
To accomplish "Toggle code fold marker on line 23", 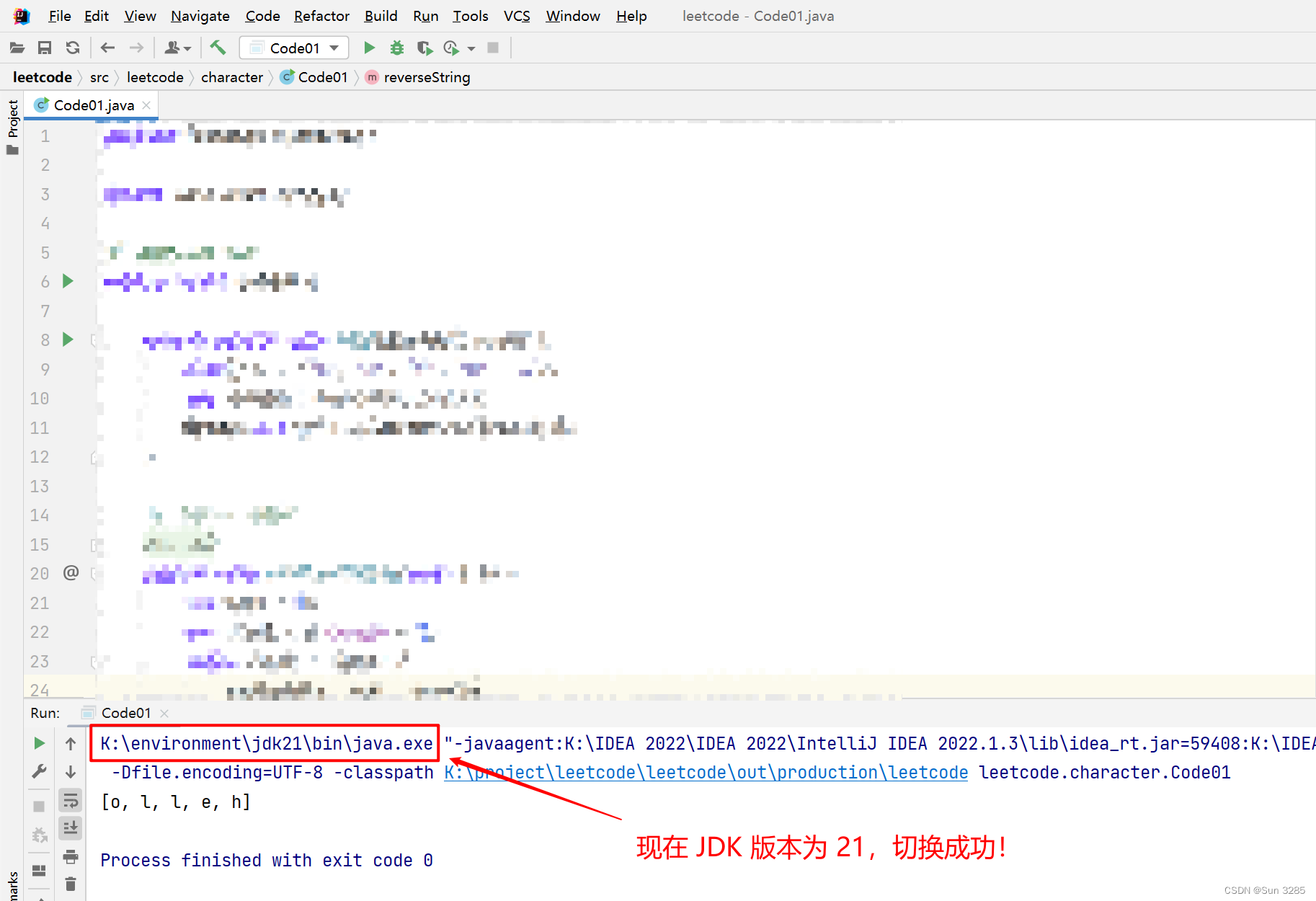I will tap(94, 661).
